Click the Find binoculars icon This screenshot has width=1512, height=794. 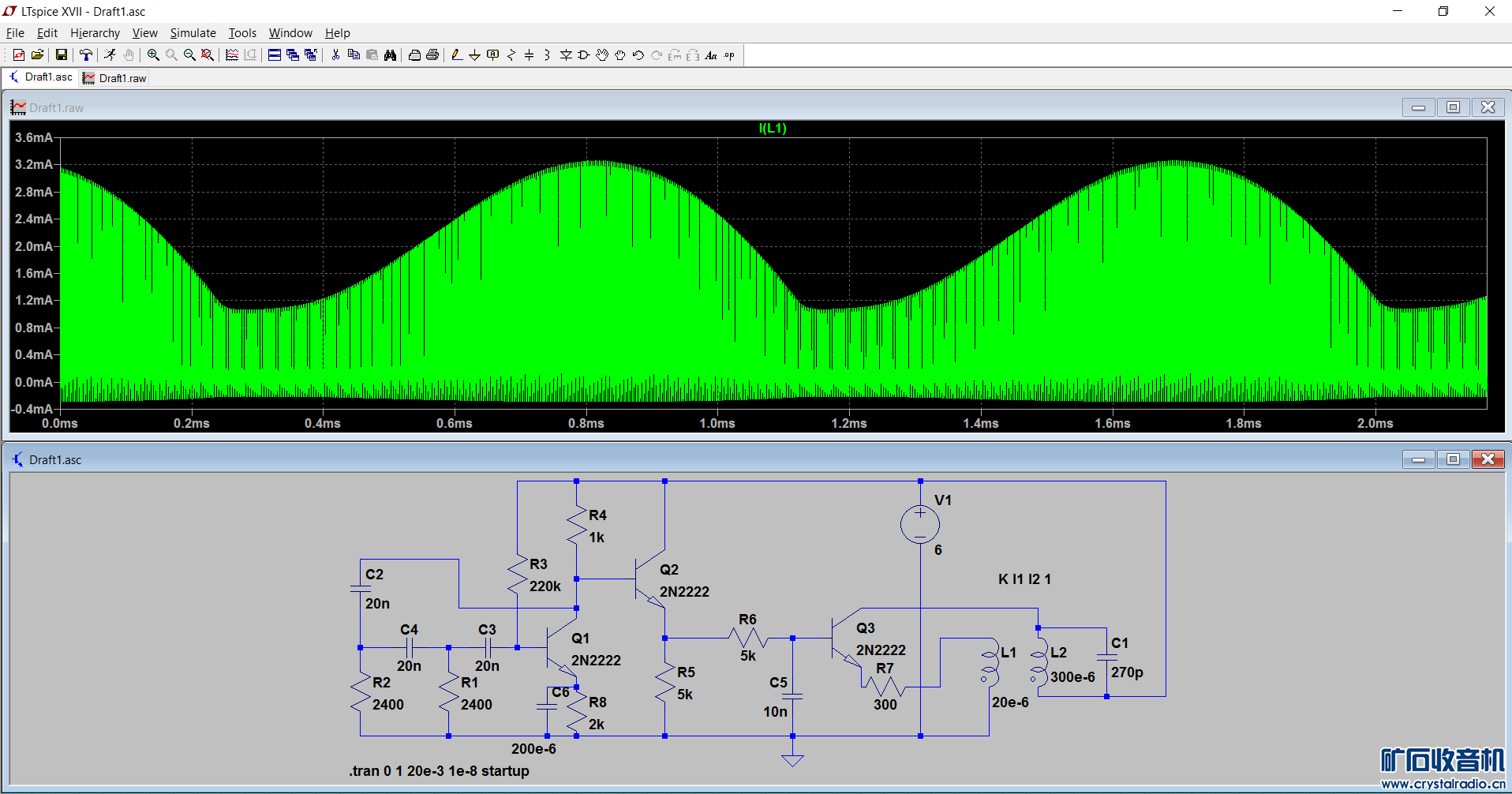(x=390, y=55)
